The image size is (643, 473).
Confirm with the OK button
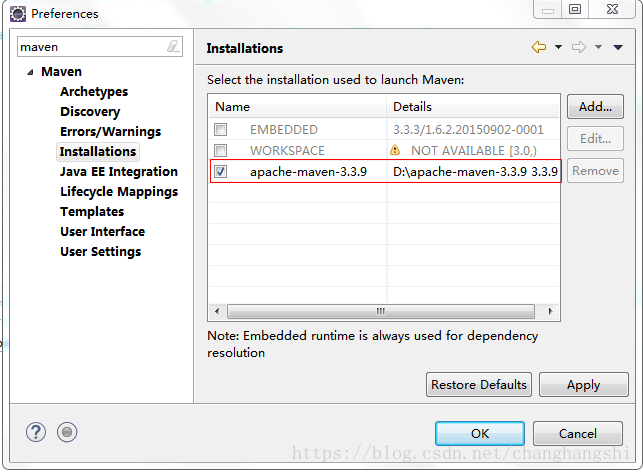(480, 434)
